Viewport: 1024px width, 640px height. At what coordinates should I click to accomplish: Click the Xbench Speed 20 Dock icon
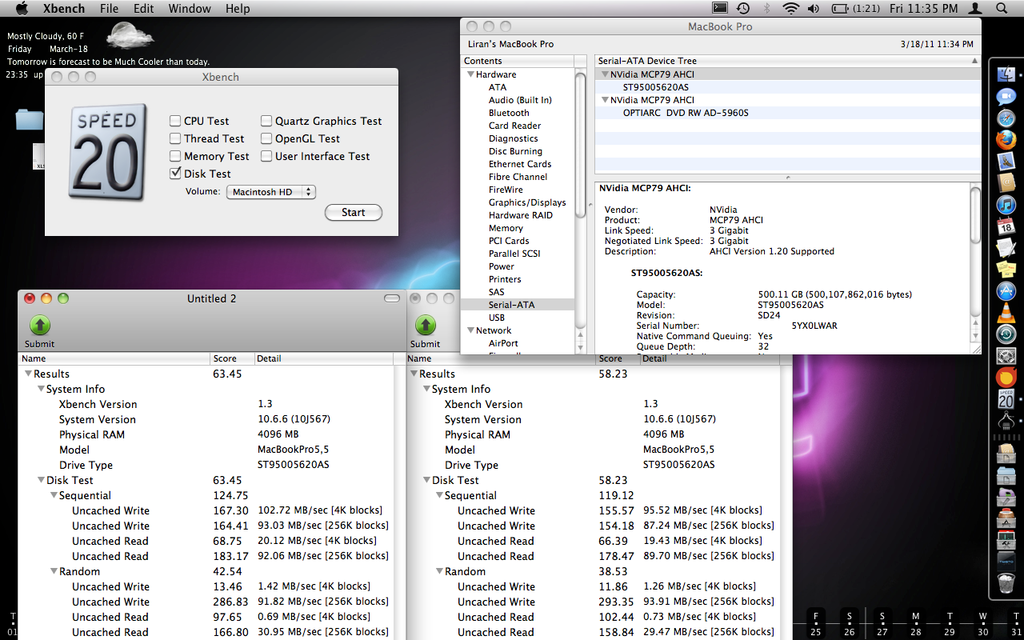pyautogui.click(x=1006, y=398)
